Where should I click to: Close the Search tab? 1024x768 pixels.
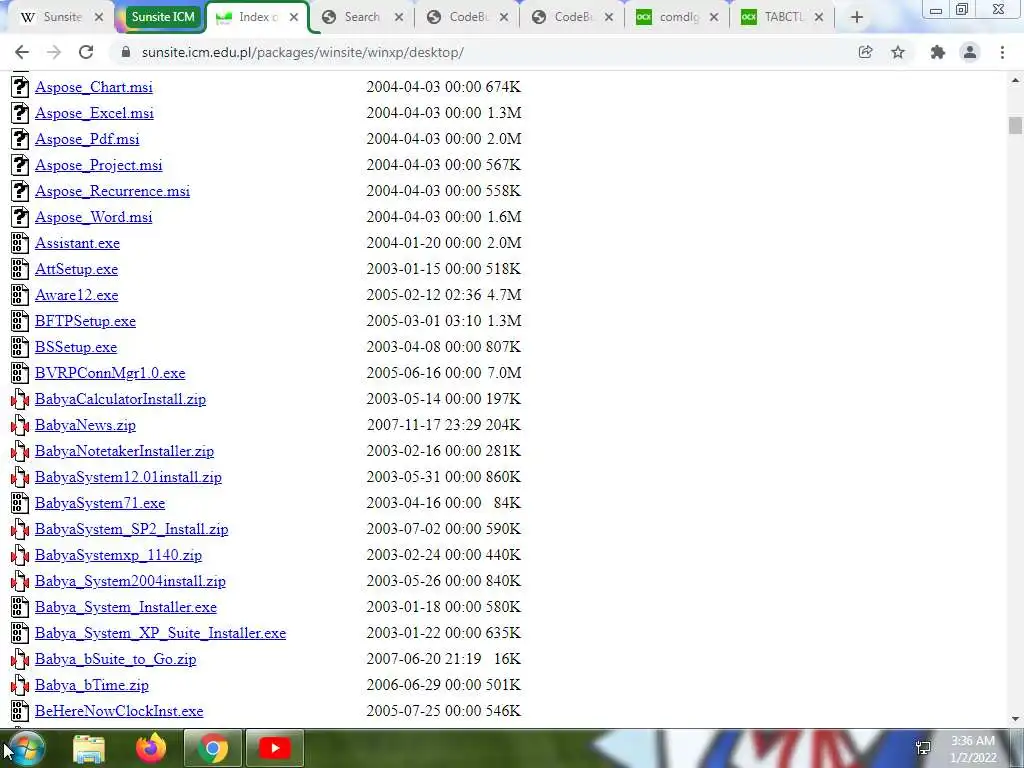click(399, 17)
